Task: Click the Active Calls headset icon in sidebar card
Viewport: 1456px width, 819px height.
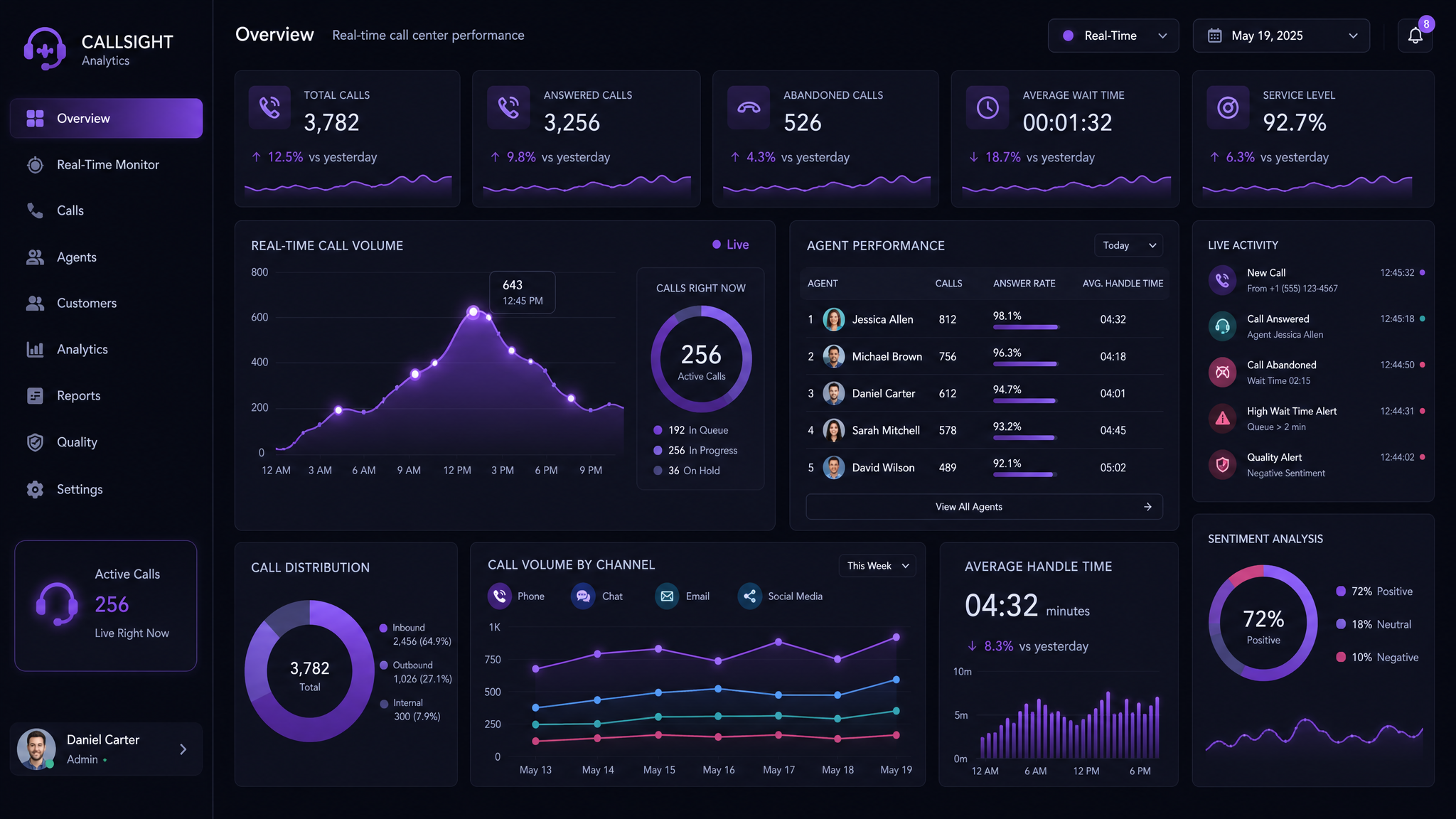Action: click(57, 604)
